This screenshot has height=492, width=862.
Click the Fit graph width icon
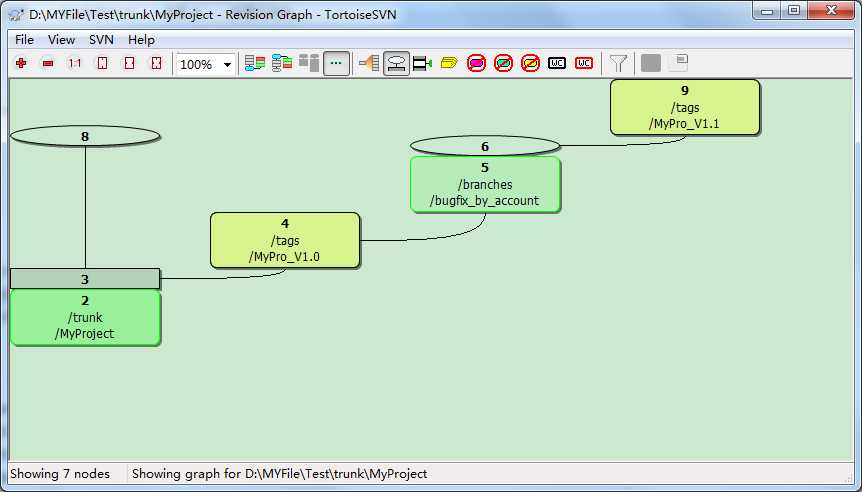tap(129, 64)
